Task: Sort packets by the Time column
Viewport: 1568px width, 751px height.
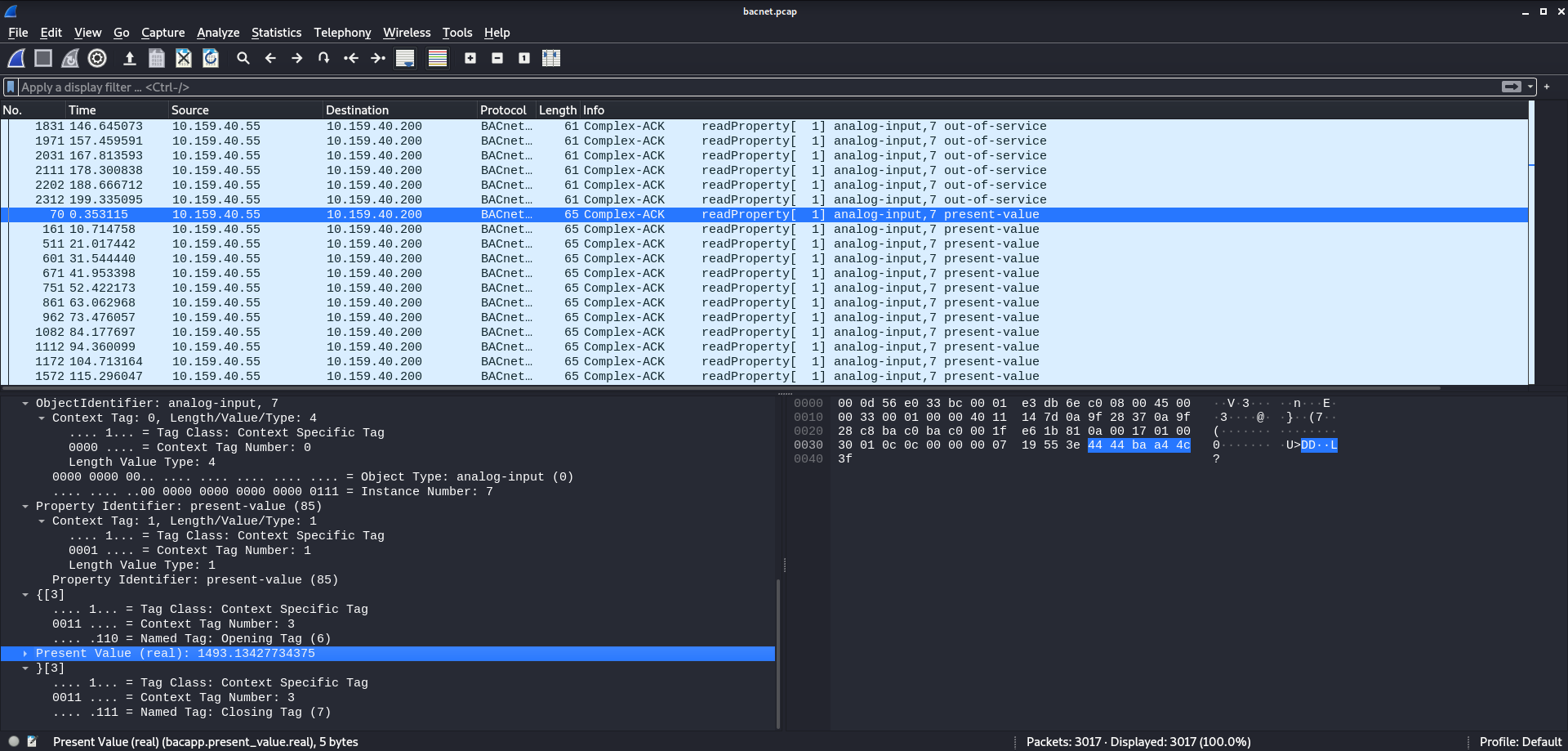Action: 117,110
